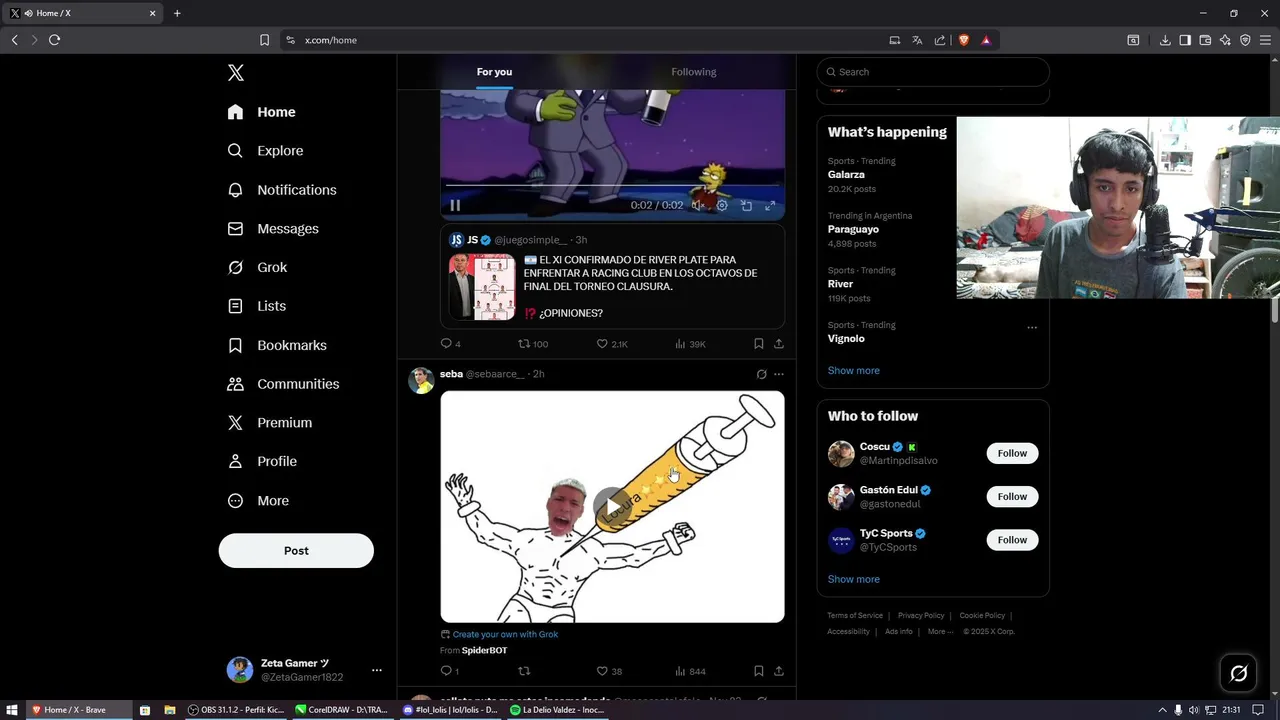This screenshot has height=720, width=1280.
Task: Click the Search input field
Action: (x=933, y=72)
